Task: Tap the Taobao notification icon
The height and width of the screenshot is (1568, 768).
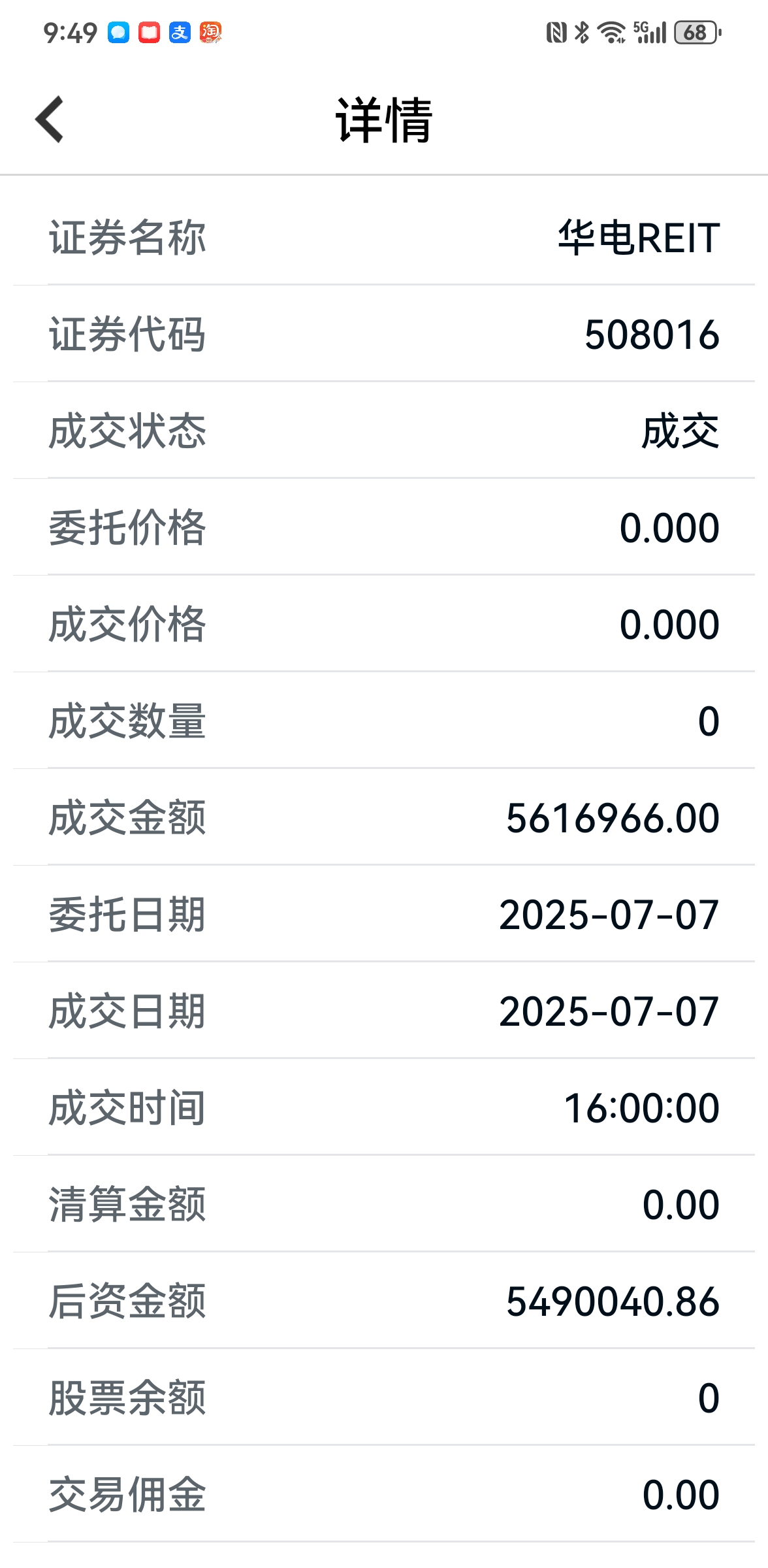Action: (211, 32)
